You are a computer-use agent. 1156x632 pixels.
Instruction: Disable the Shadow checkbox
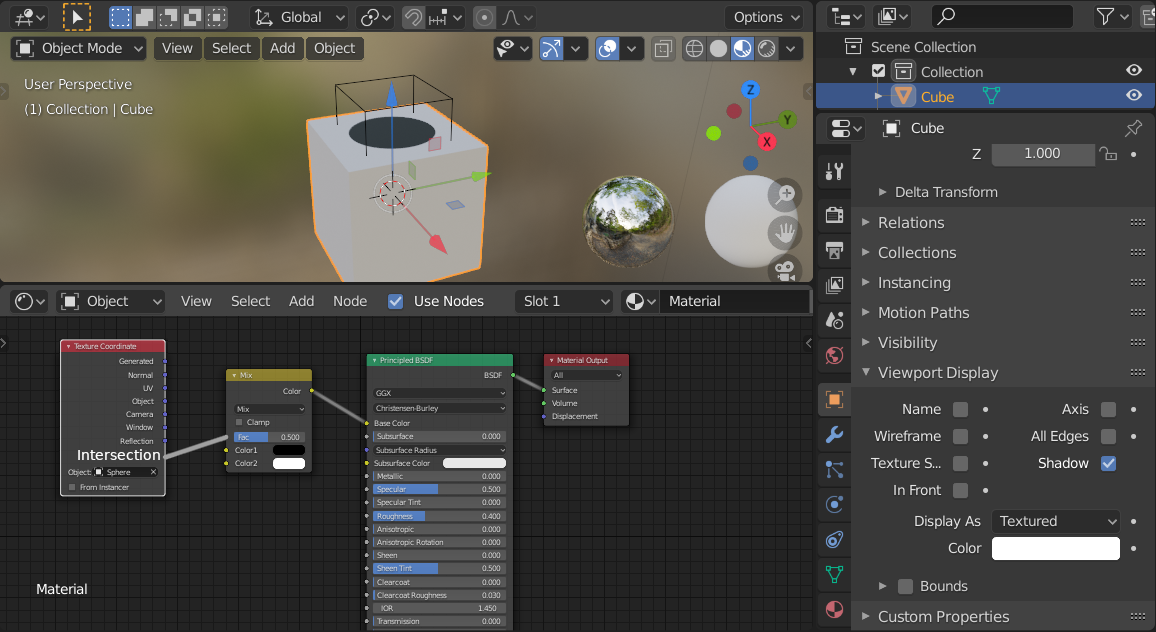click(x=1108, y=463)
